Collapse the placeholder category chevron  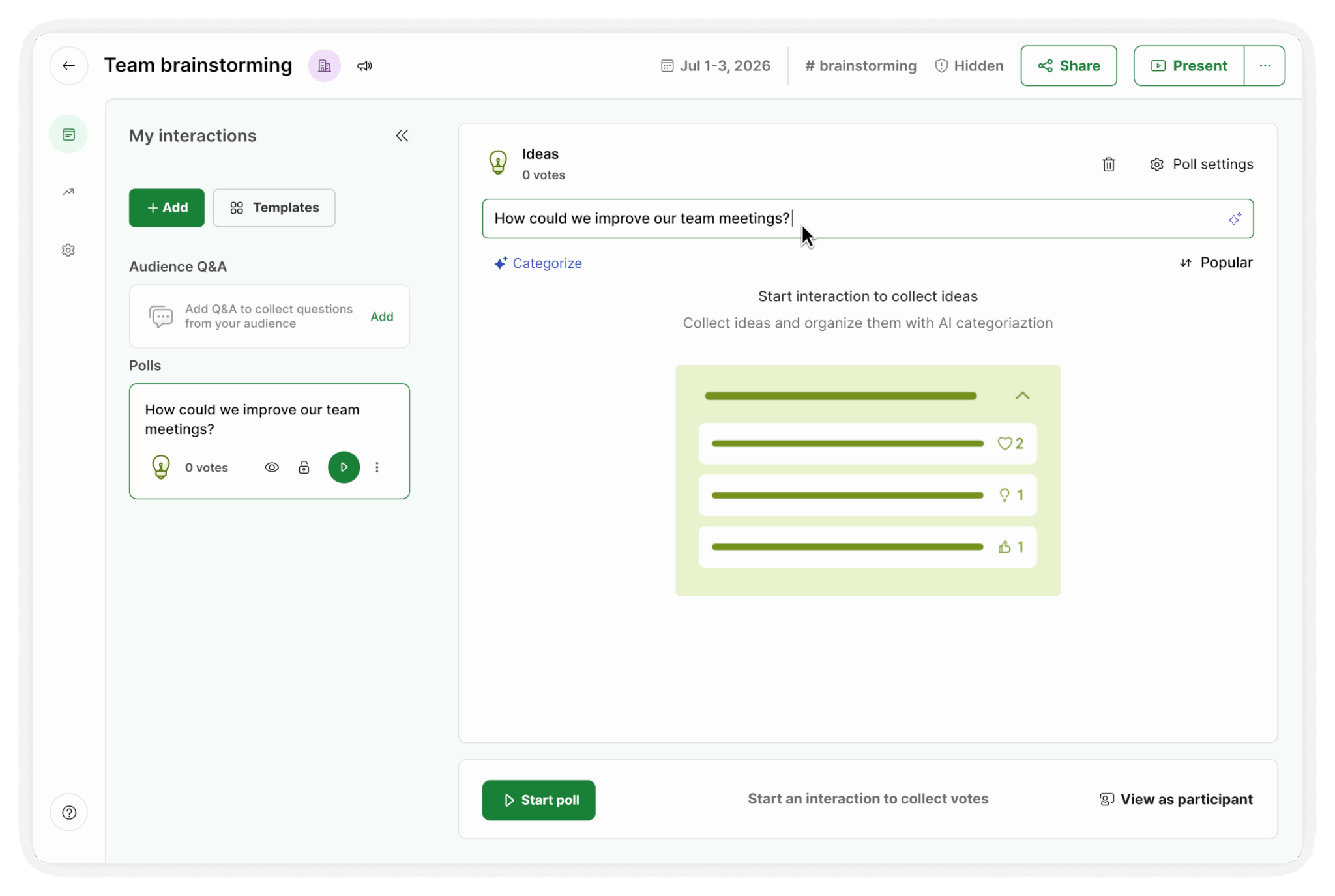click(x=1022, y=396)
